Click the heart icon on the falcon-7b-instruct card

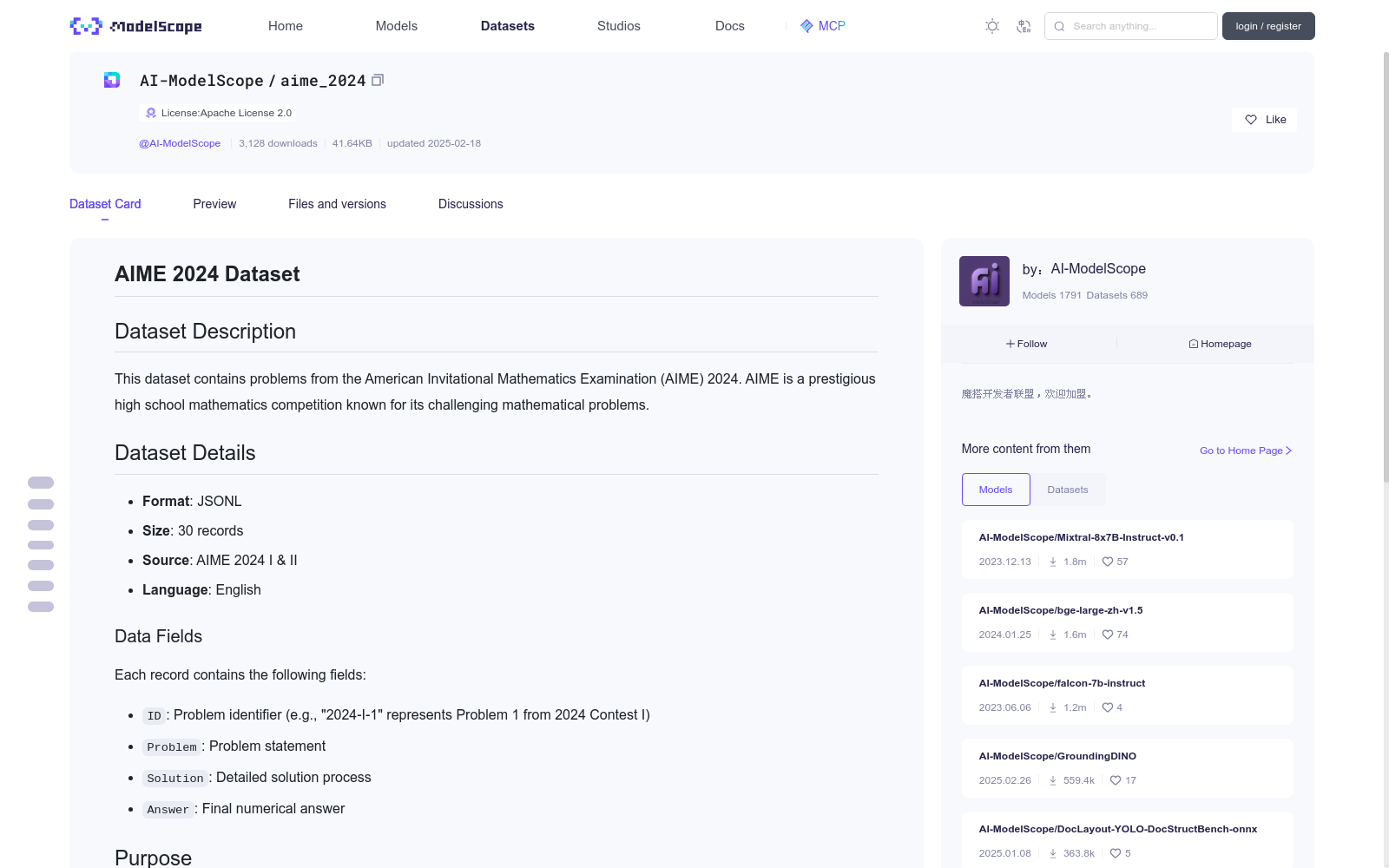coord(1108,707)
